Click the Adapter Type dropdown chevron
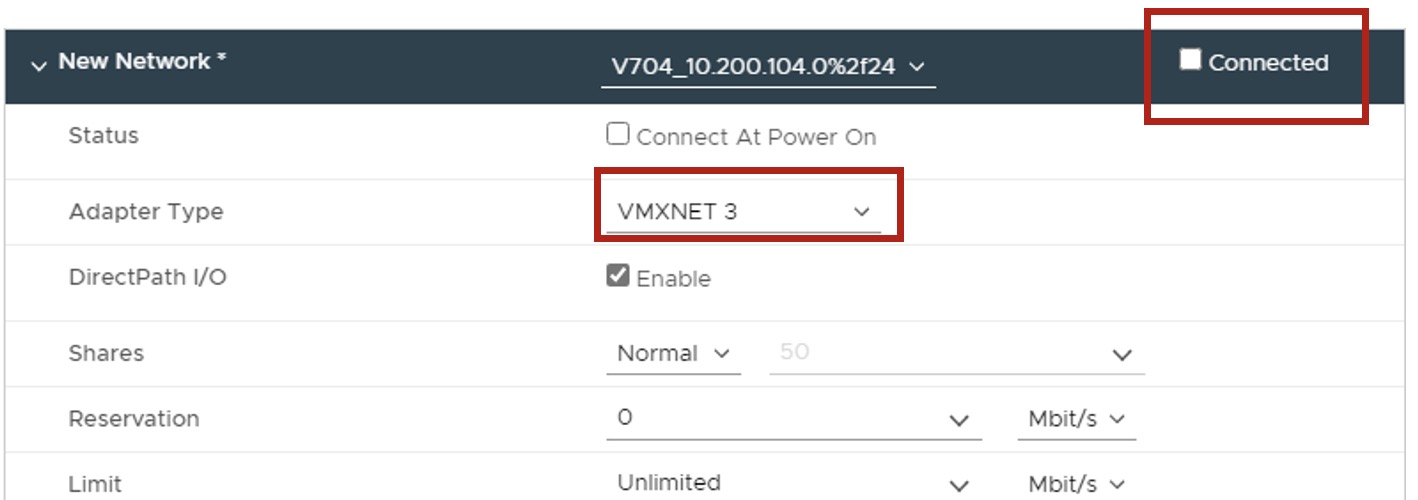This screenshot has width=1418, height=500. click(x=862, y=212)
